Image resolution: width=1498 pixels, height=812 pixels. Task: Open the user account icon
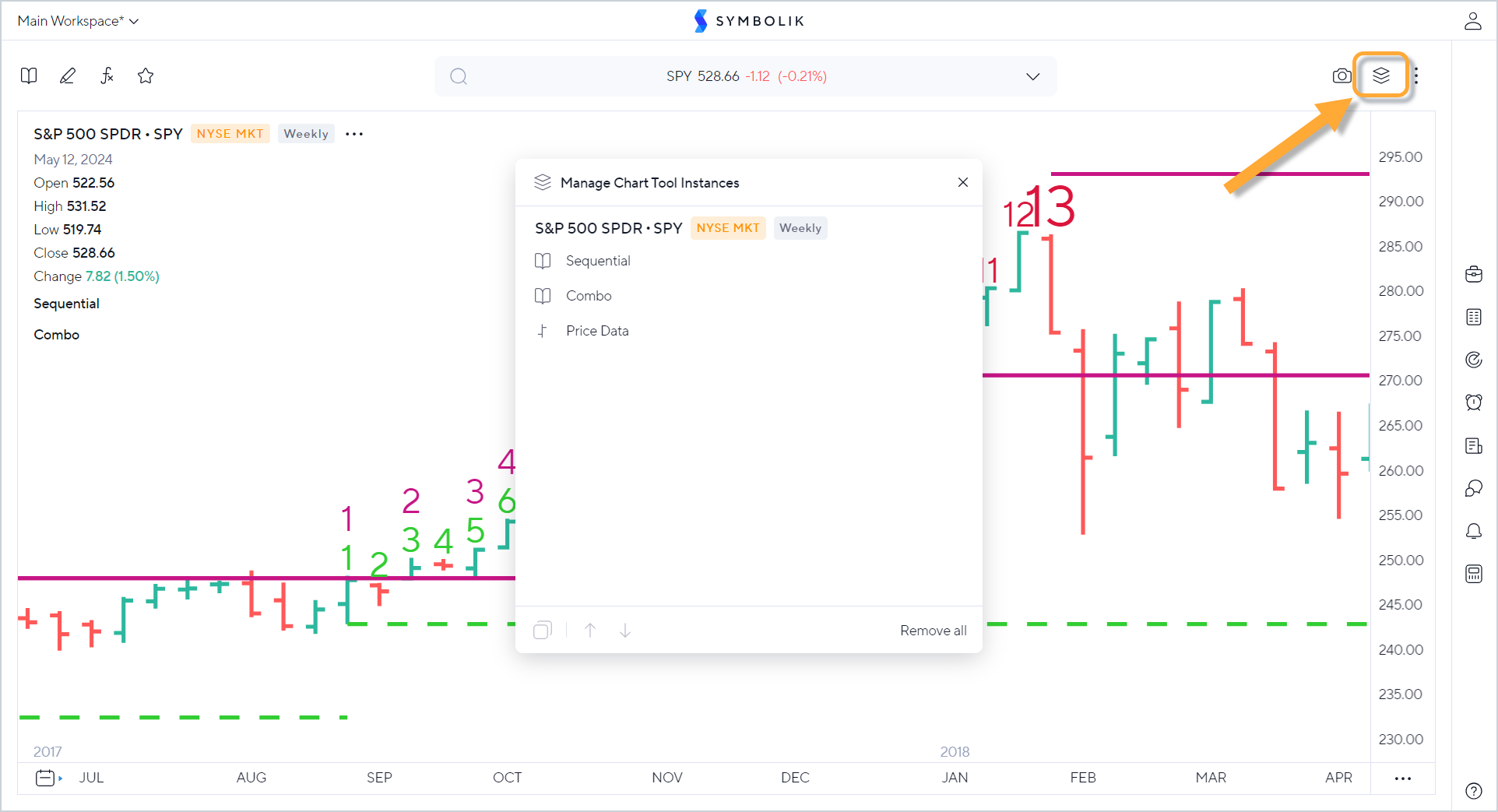click(1472, 21)
